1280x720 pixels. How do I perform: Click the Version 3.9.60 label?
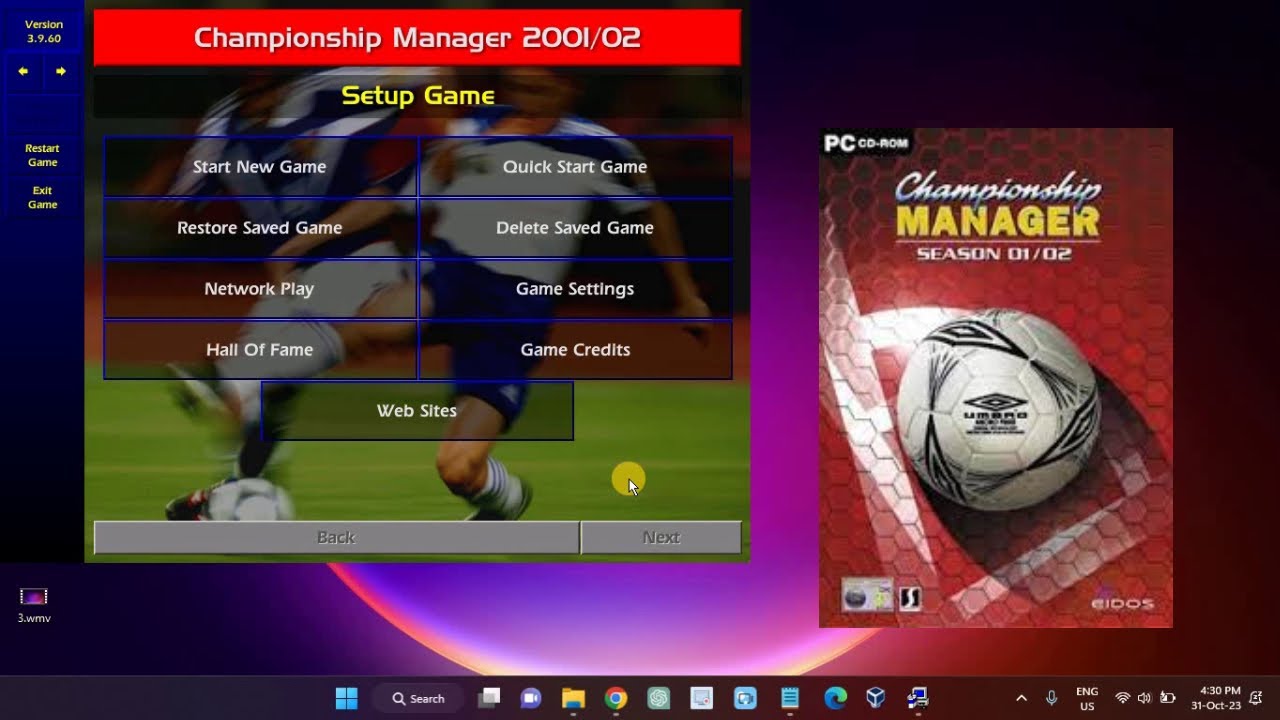pyautogui.click(x=43, y=31)
